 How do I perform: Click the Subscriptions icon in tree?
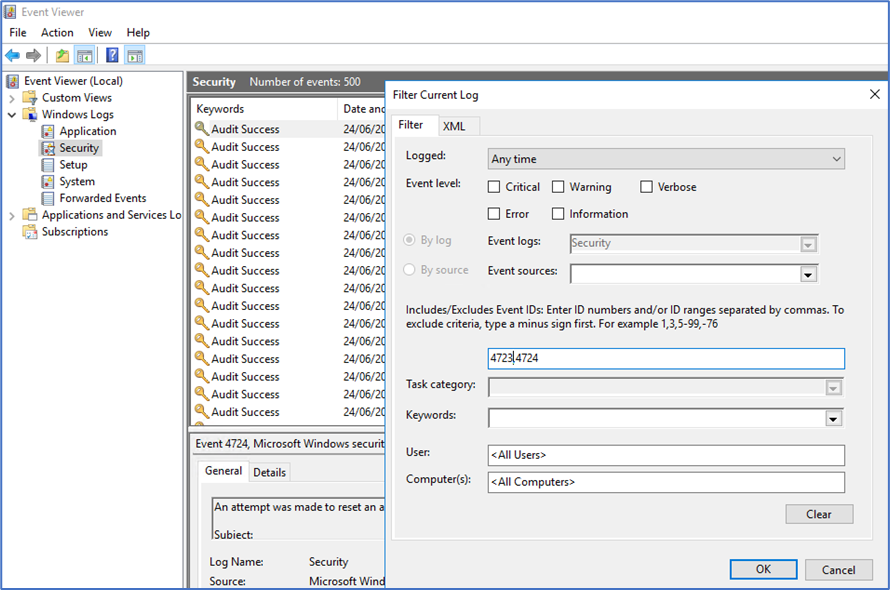(x=30, y=232)
